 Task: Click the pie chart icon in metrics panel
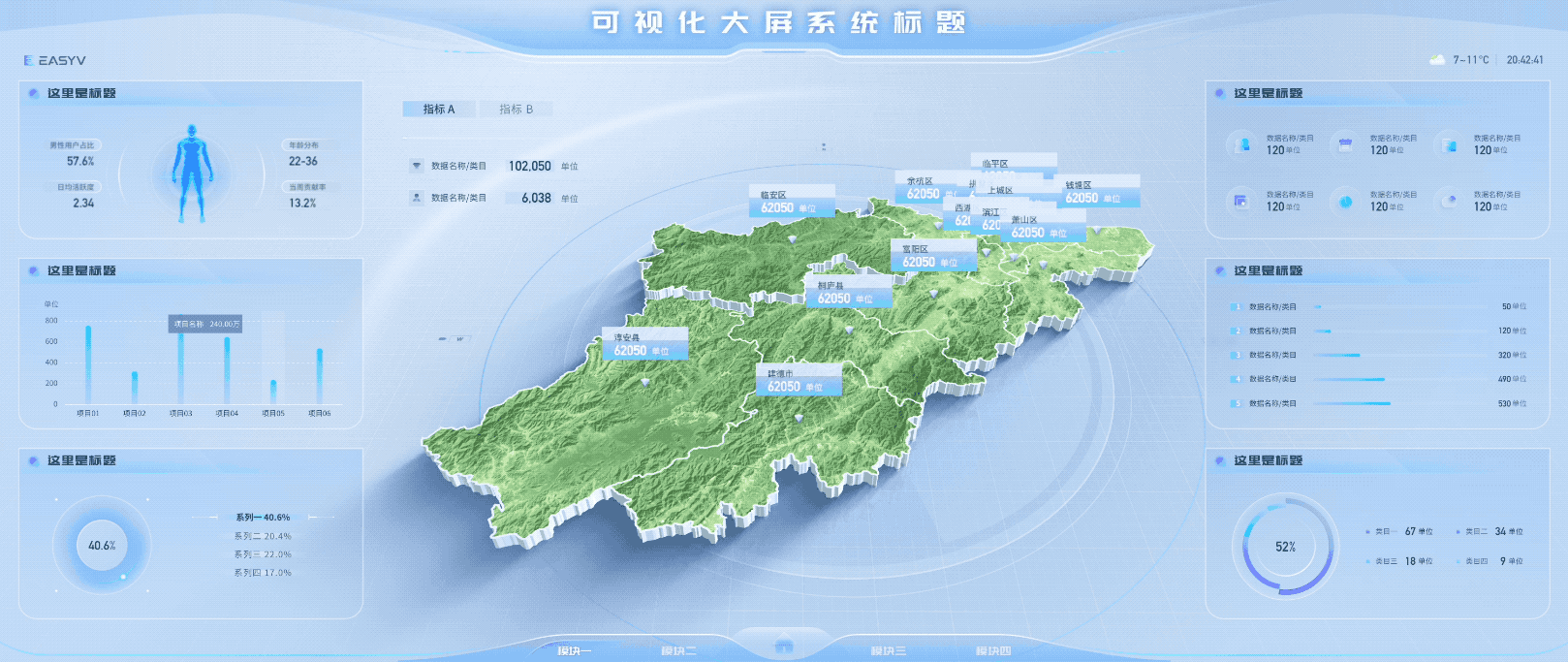(x=1345, y=202)
